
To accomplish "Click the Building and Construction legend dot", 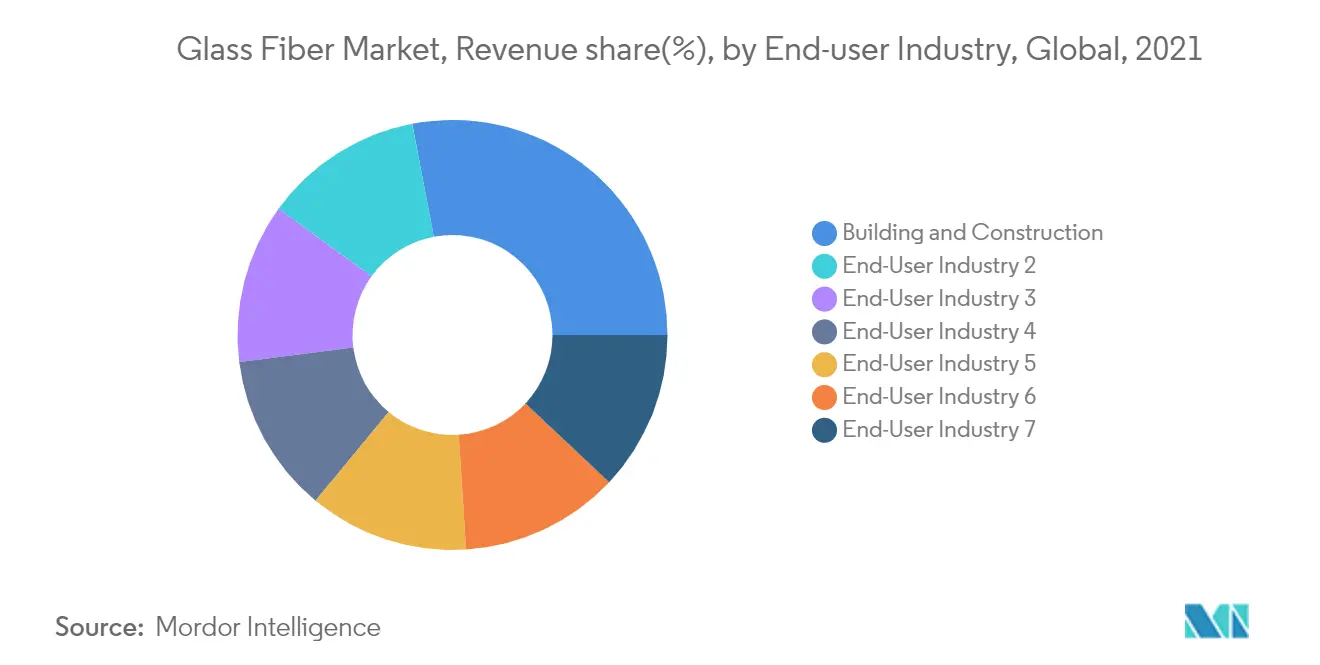I will click(825, 233).
